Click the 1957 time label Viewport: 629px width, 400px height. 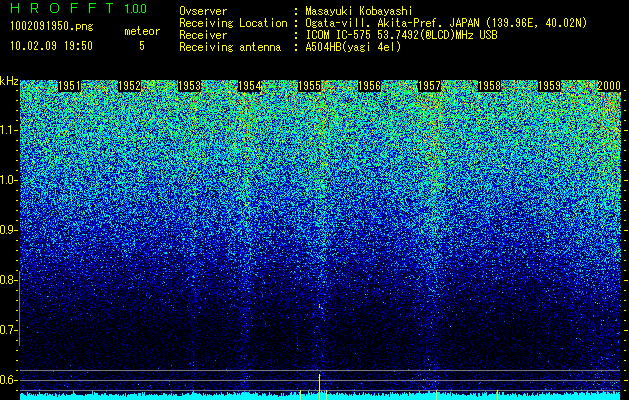[429, 86]
